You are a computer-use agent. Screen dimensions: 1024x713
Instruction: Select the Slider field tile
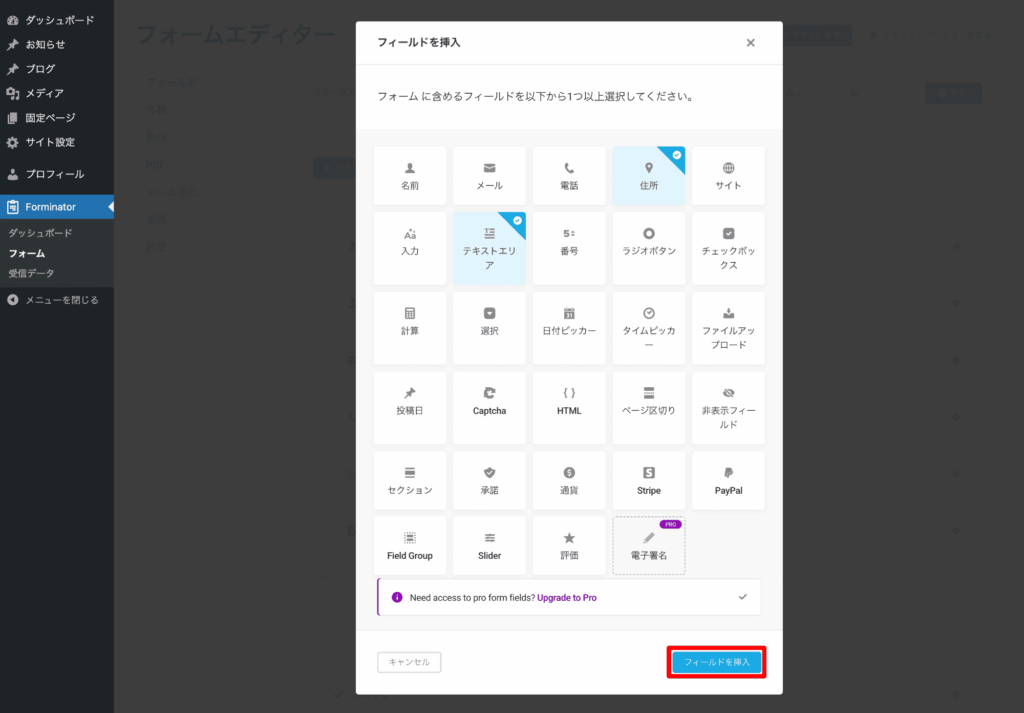coord(489,545)
